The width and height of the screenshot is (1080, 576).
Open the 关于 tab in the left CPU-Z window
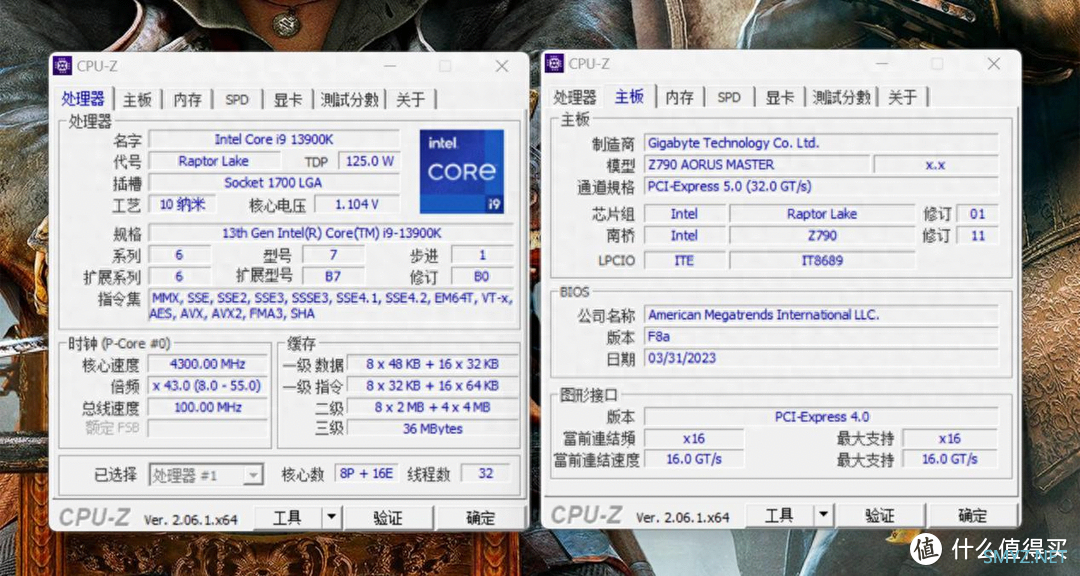click(x=411, y=100)
